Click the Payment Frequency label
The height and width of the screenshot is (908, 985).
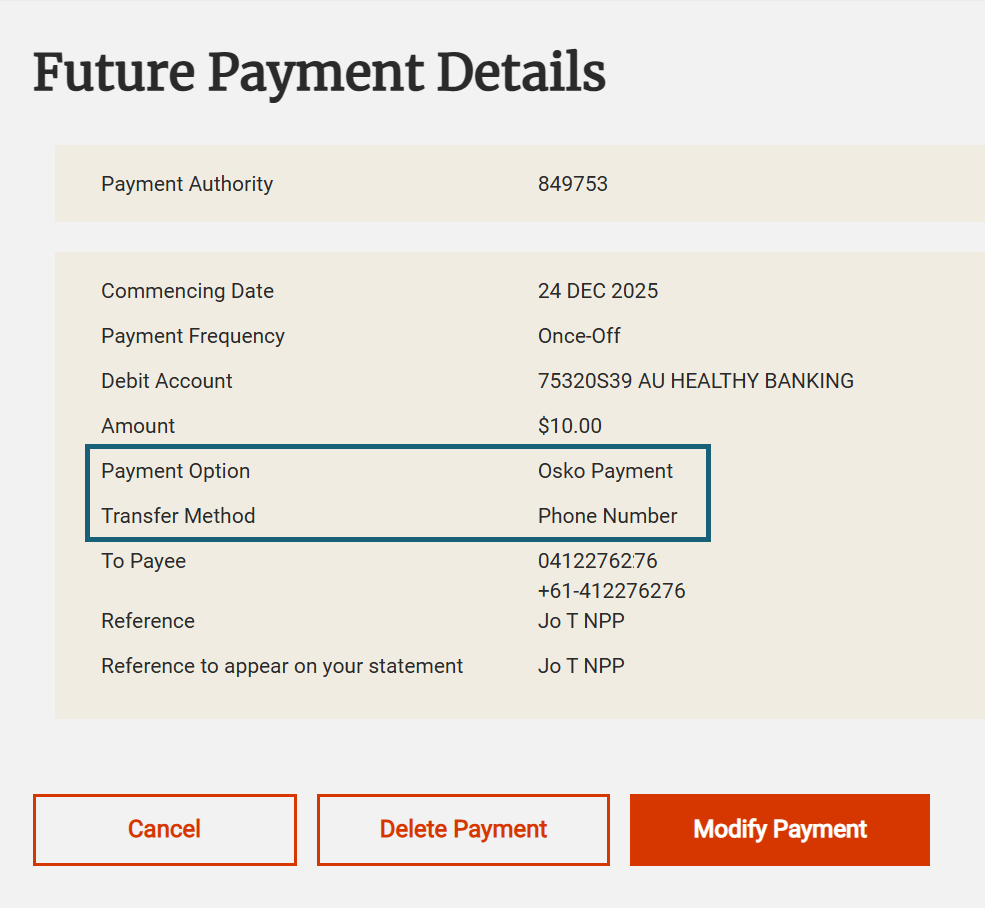[x=193, y=336]
